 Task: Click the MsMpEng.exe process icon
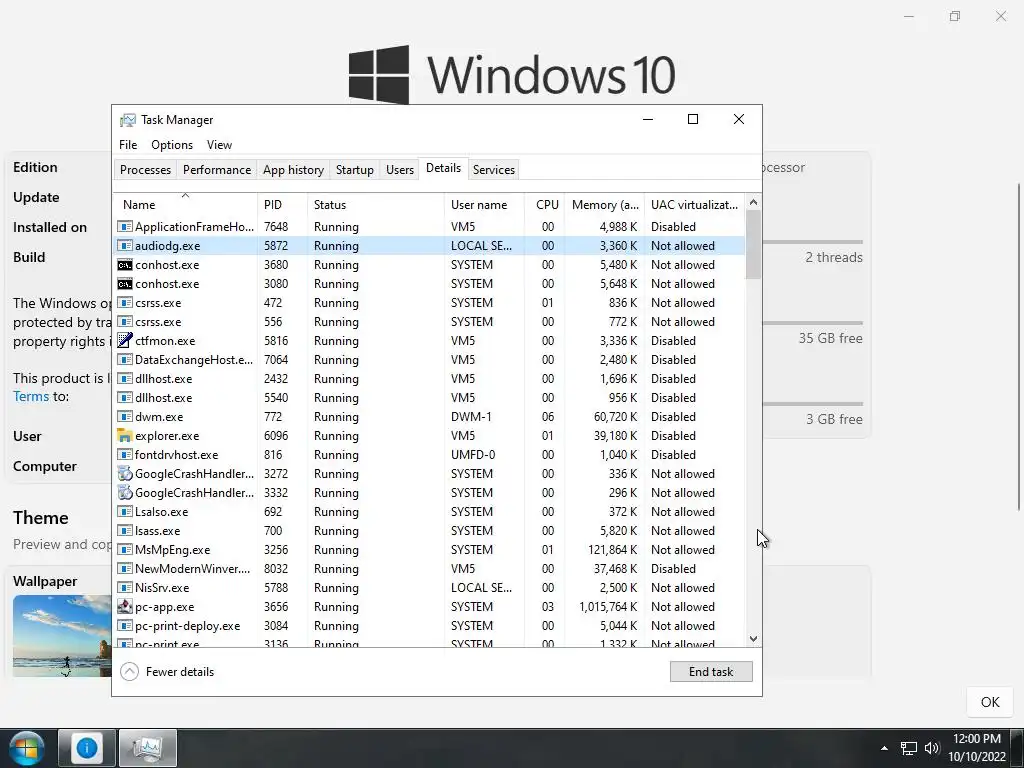click(x=124, y=550)
